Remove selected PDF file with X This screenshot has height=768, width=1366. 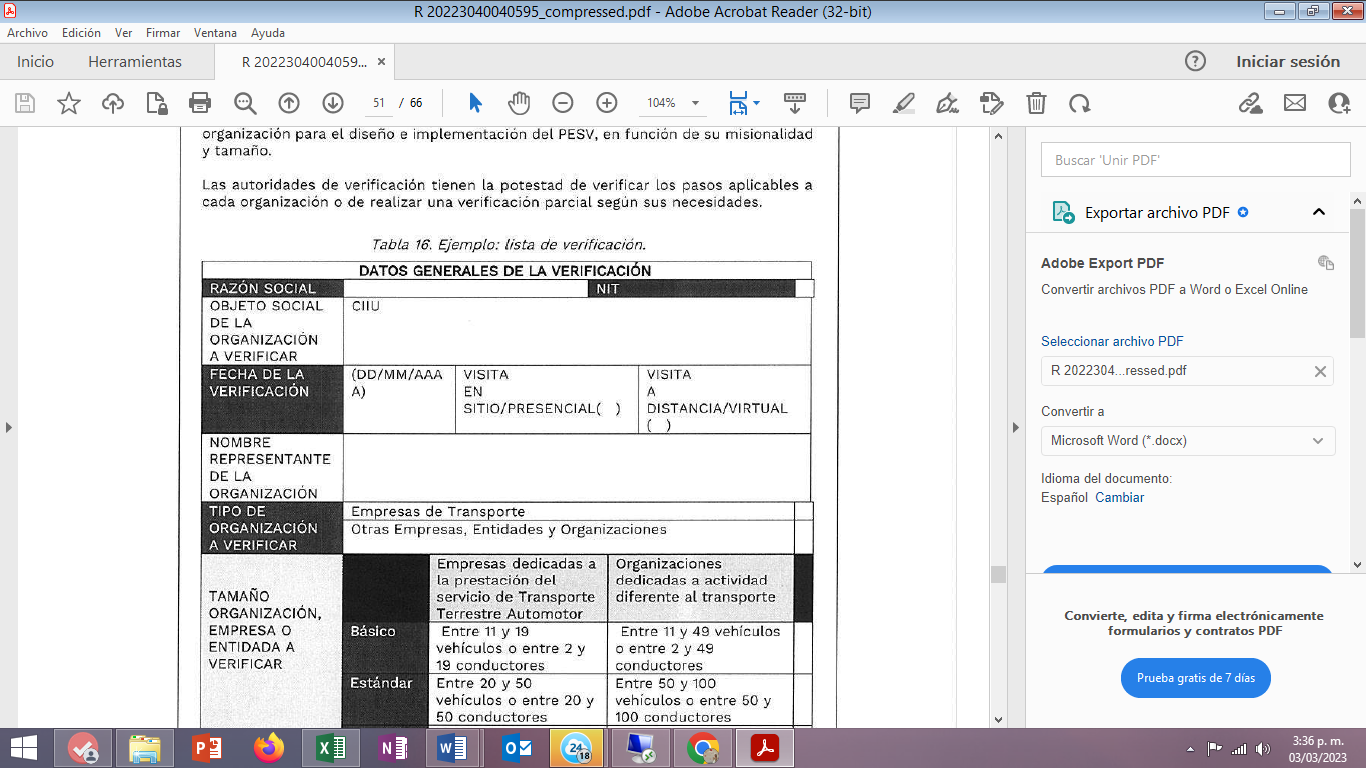point(1320,371)
